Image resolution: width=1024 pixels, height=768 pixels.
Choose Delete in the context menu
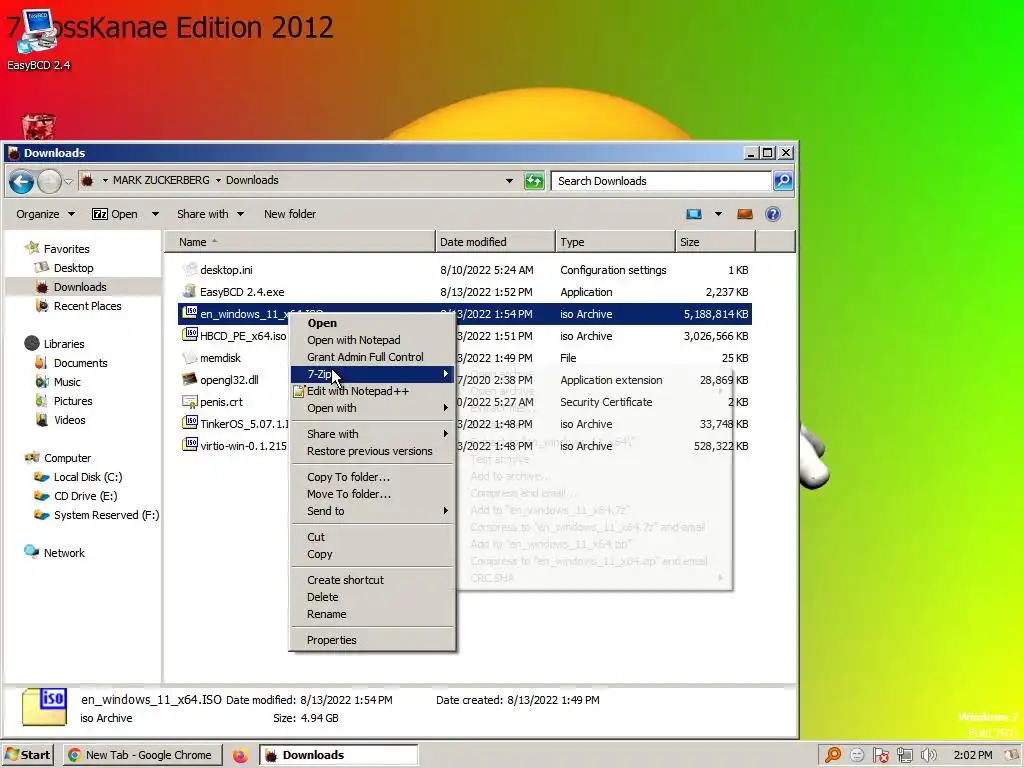372,597
